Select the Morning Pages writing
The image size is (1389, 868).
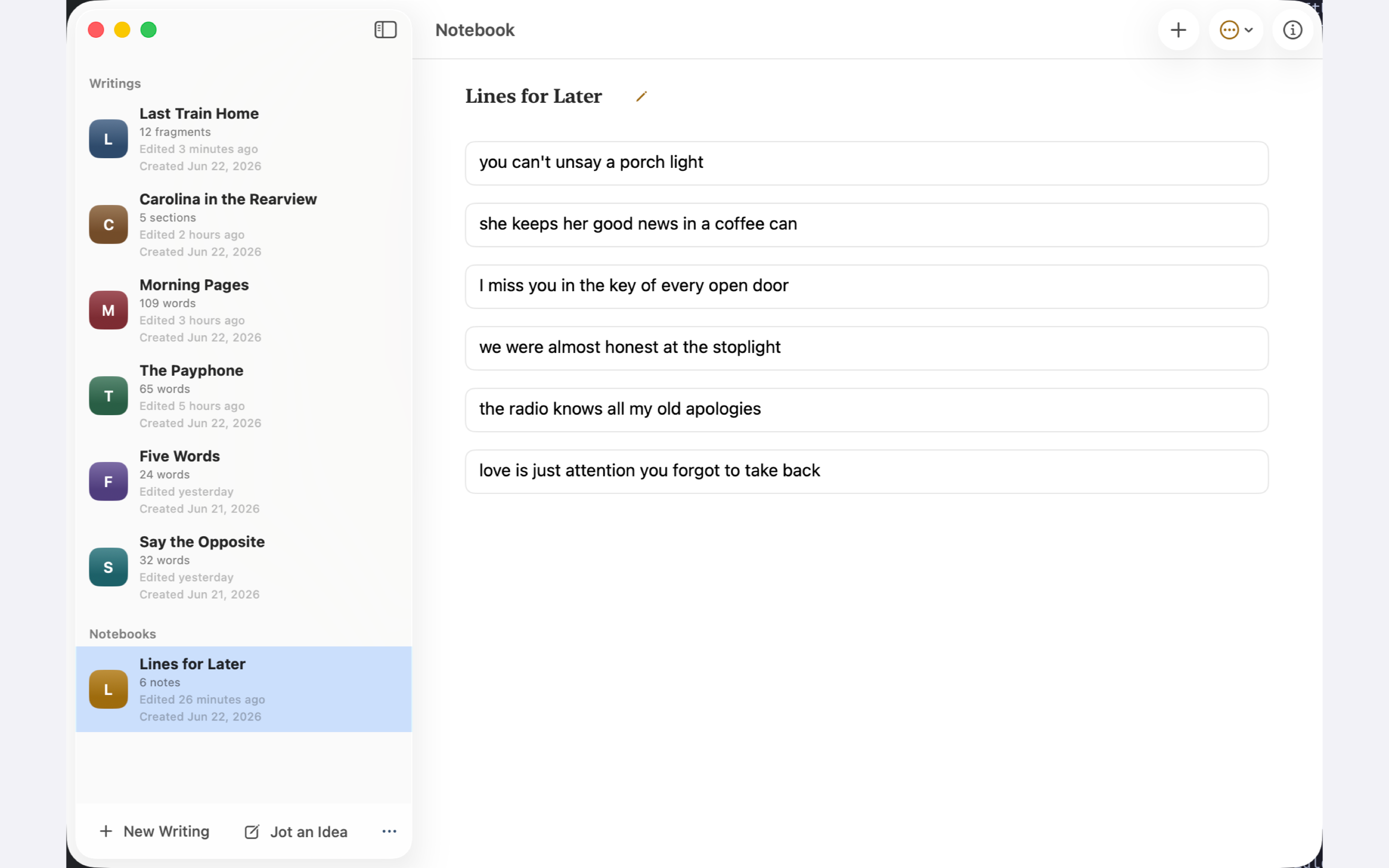click(244, 310)
